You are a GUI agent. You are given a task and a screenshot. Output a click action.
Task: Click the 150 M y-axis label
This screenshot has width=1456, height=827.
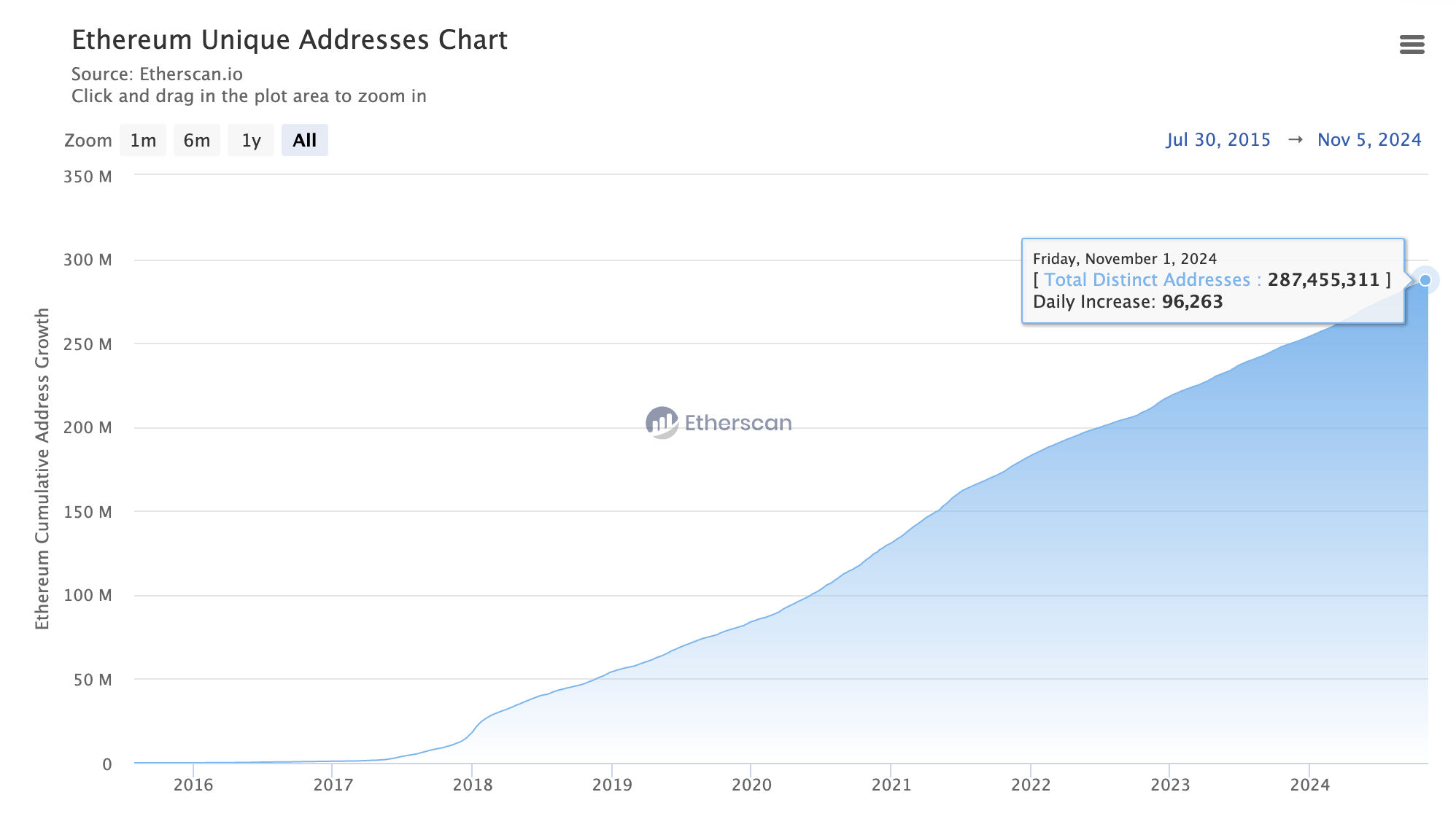coord(88,512)
